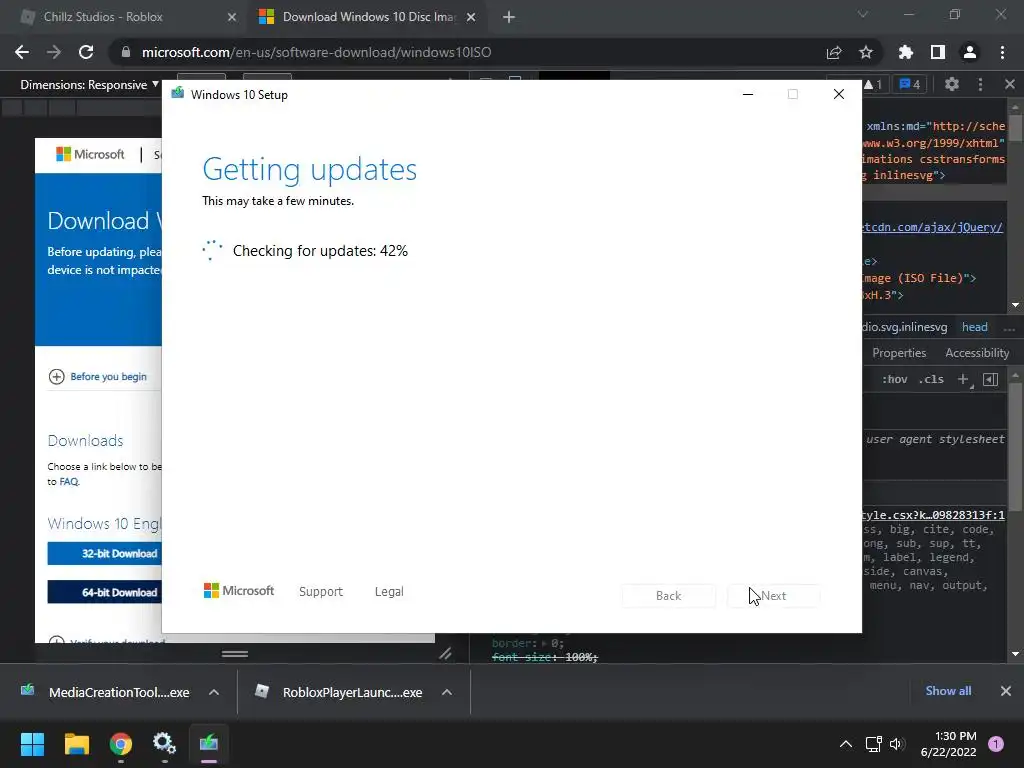Click the 64-bit Download button
1024x768 pixels.
tap(104, 592)
